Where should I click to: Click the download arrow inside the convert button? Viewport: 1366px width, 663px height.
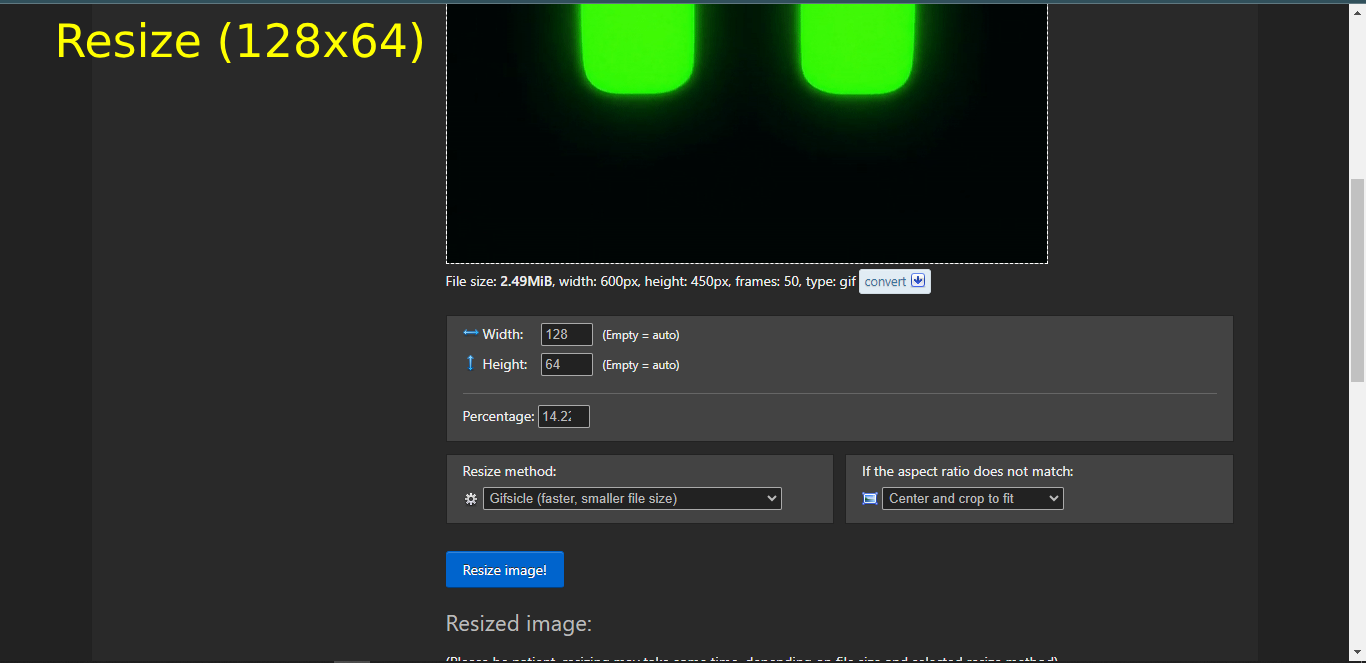coord(918,281)
